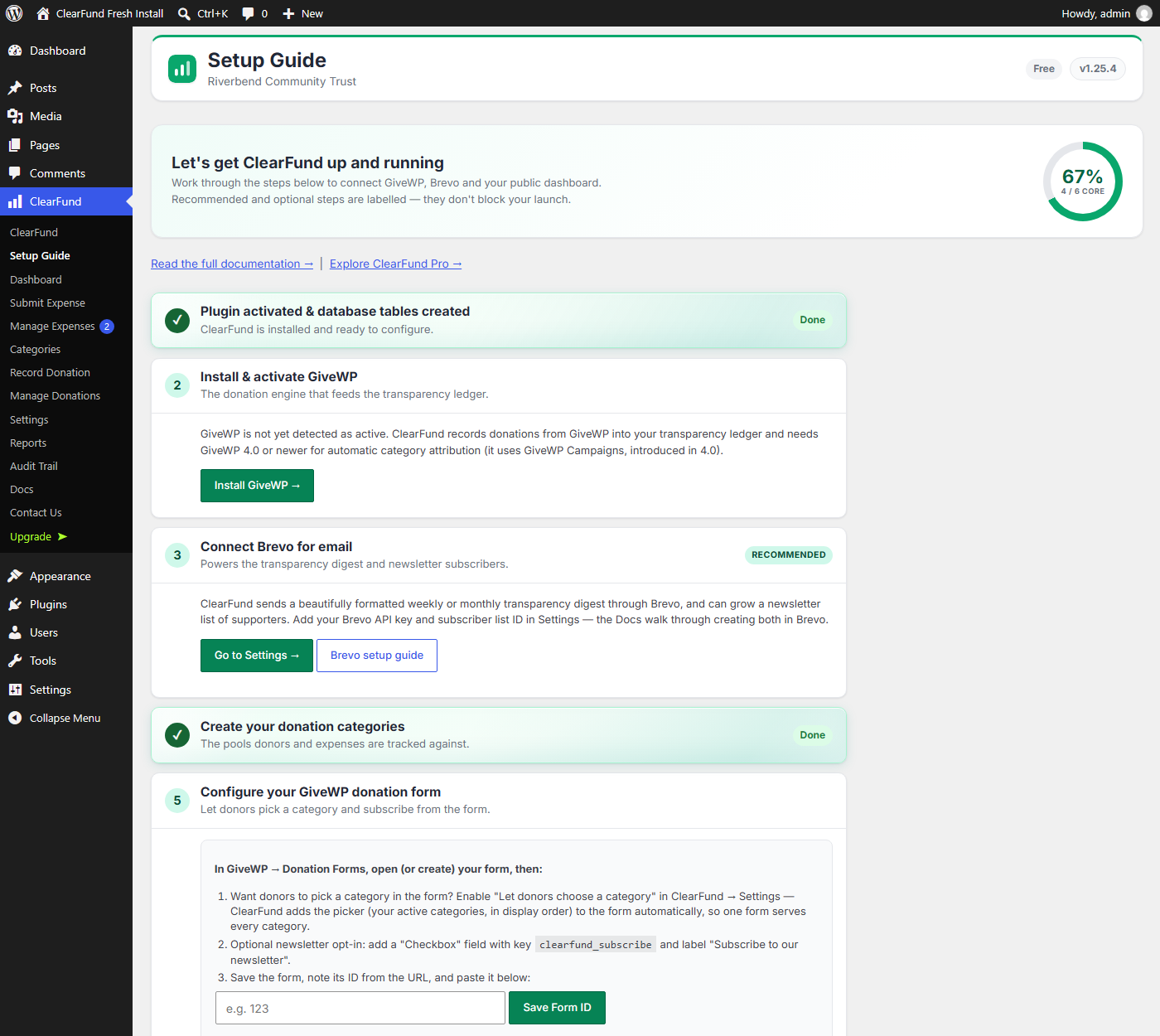Click the admin avatar icon
This screenshot has width=1160, height=1036.
point(1144,13)
